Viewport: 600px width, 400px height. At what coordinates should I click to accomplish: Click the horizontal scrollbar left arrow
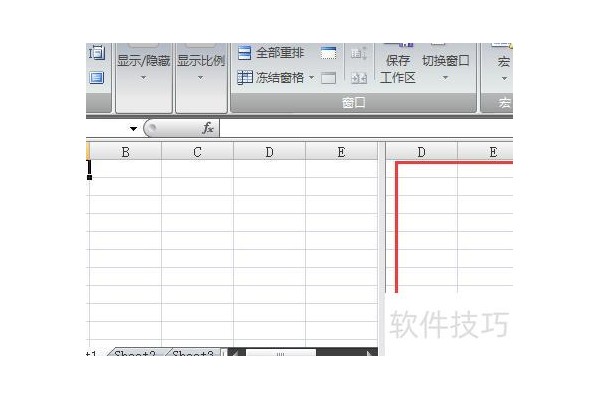coord(234,353)
